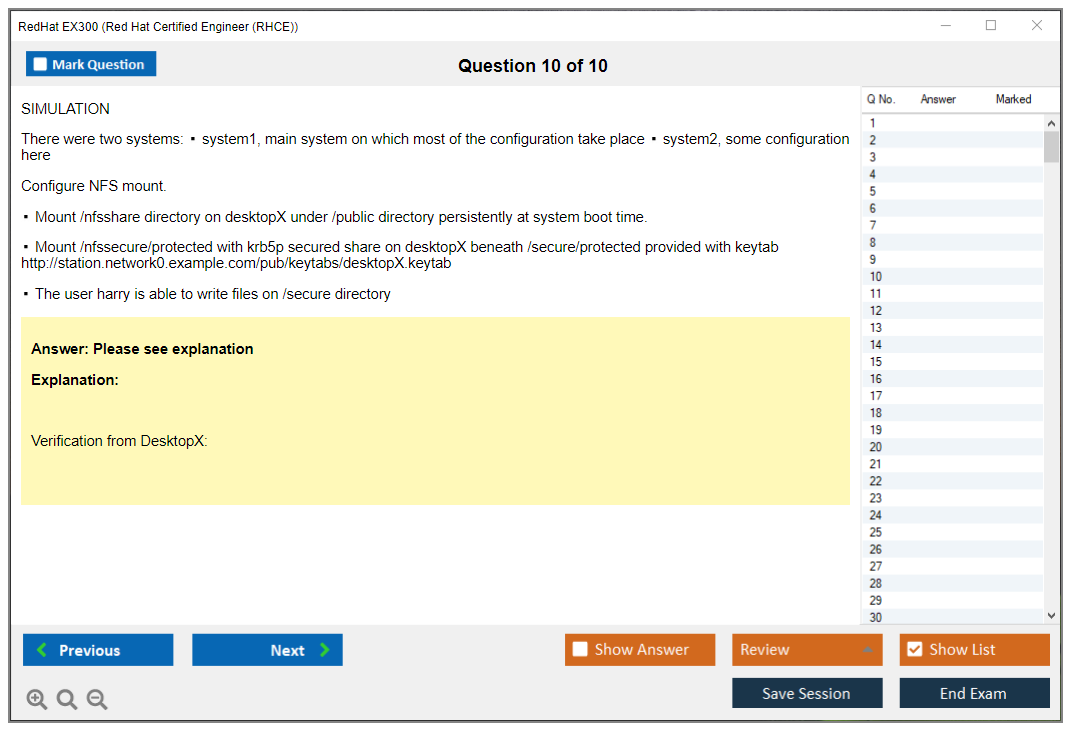This screenshot has height=735, width=1075.
Task: Click the green left arrow on Previous
Action: 42,650
